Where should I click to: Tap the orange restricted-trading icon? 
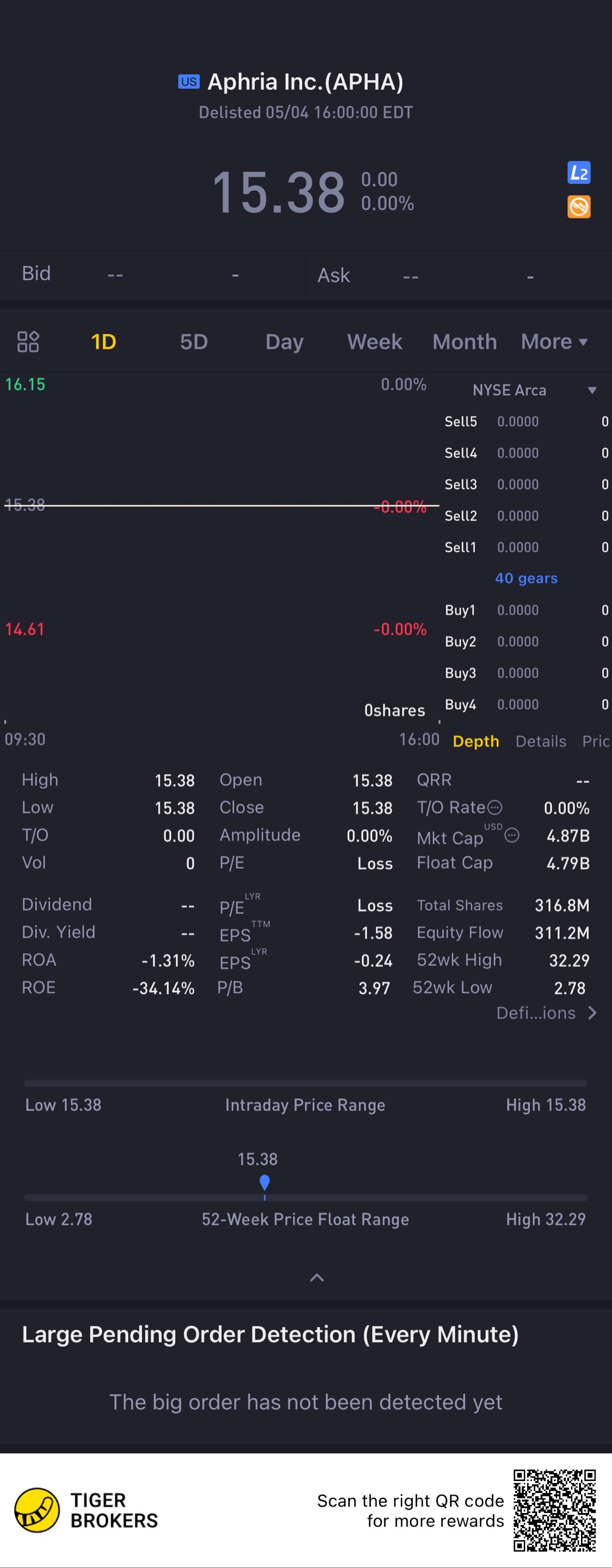click(x=578, y=207)
